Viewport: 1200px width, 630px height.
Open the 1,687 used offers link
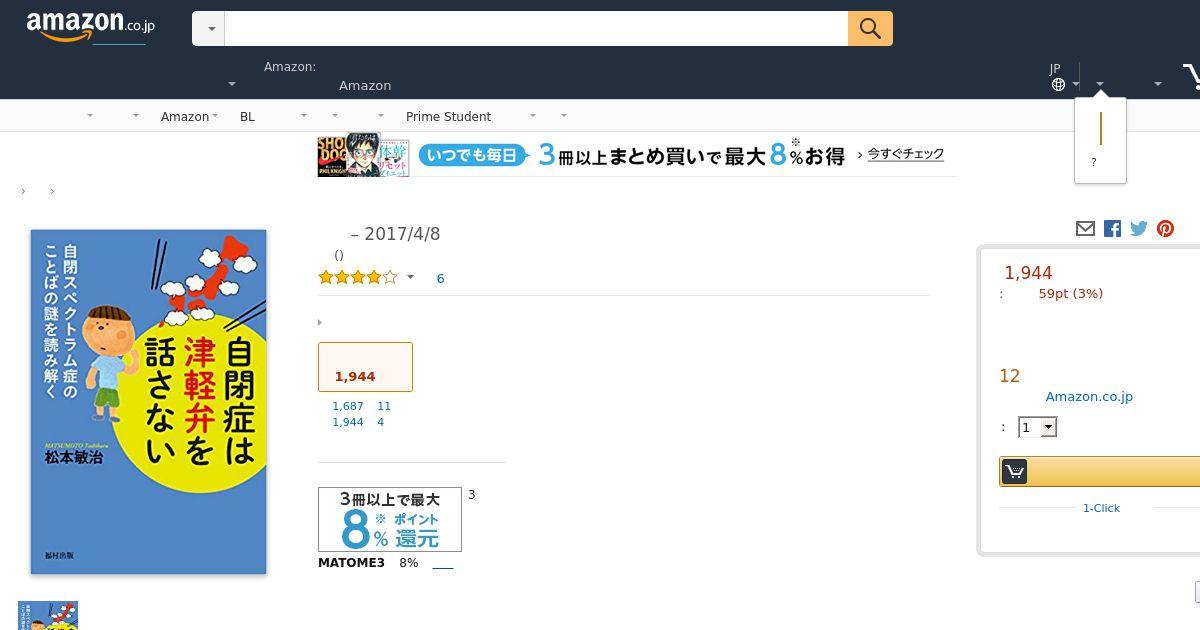click(347, 406)
